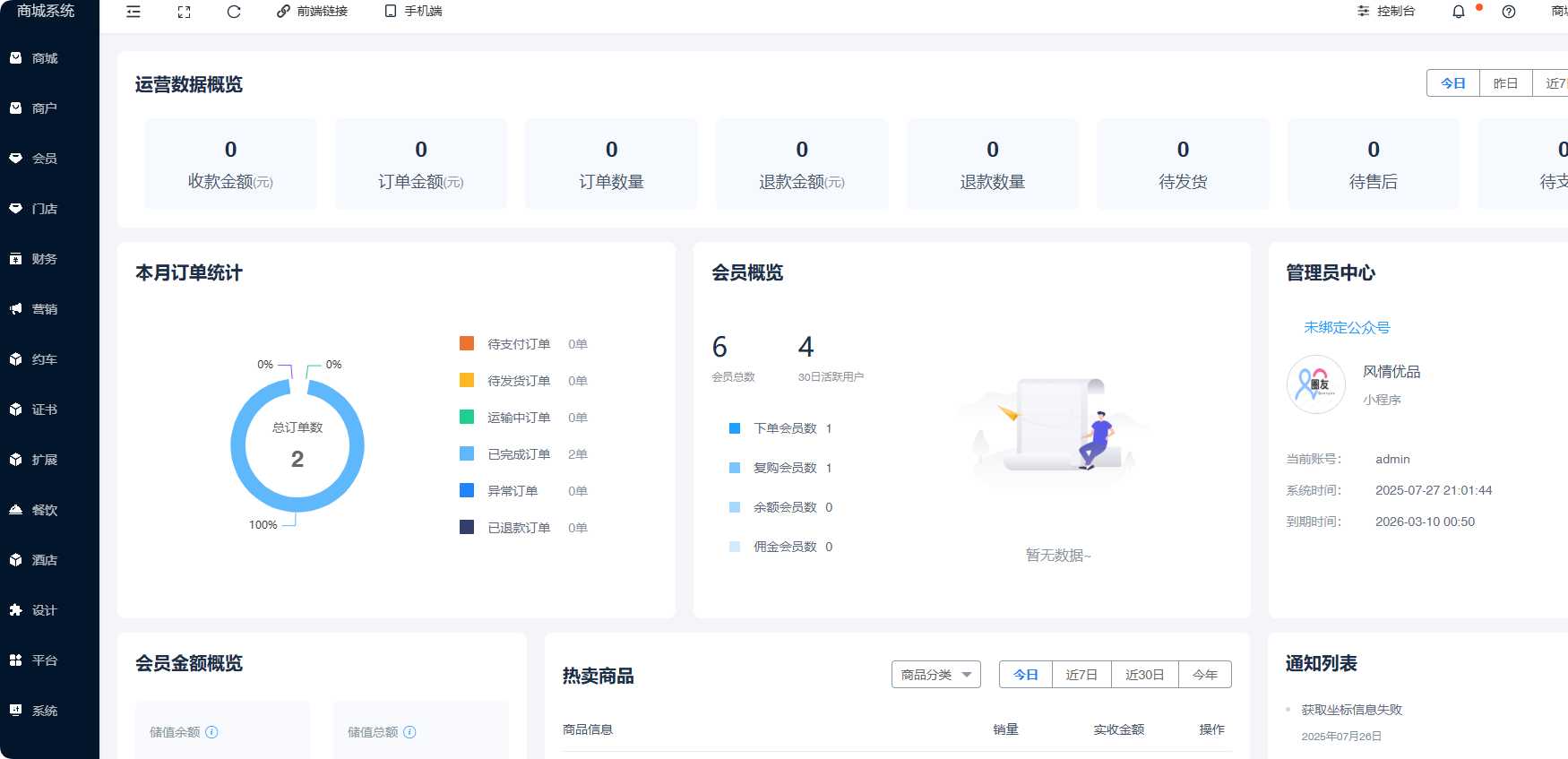
Task: Toggle the sidebar with the hamburger icon
Action: tap(134, 12)
